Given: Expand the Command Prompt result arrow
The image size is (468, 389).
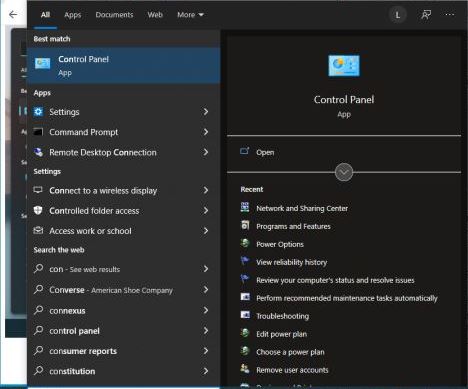Looking at the screenshot, I should 206,132.
